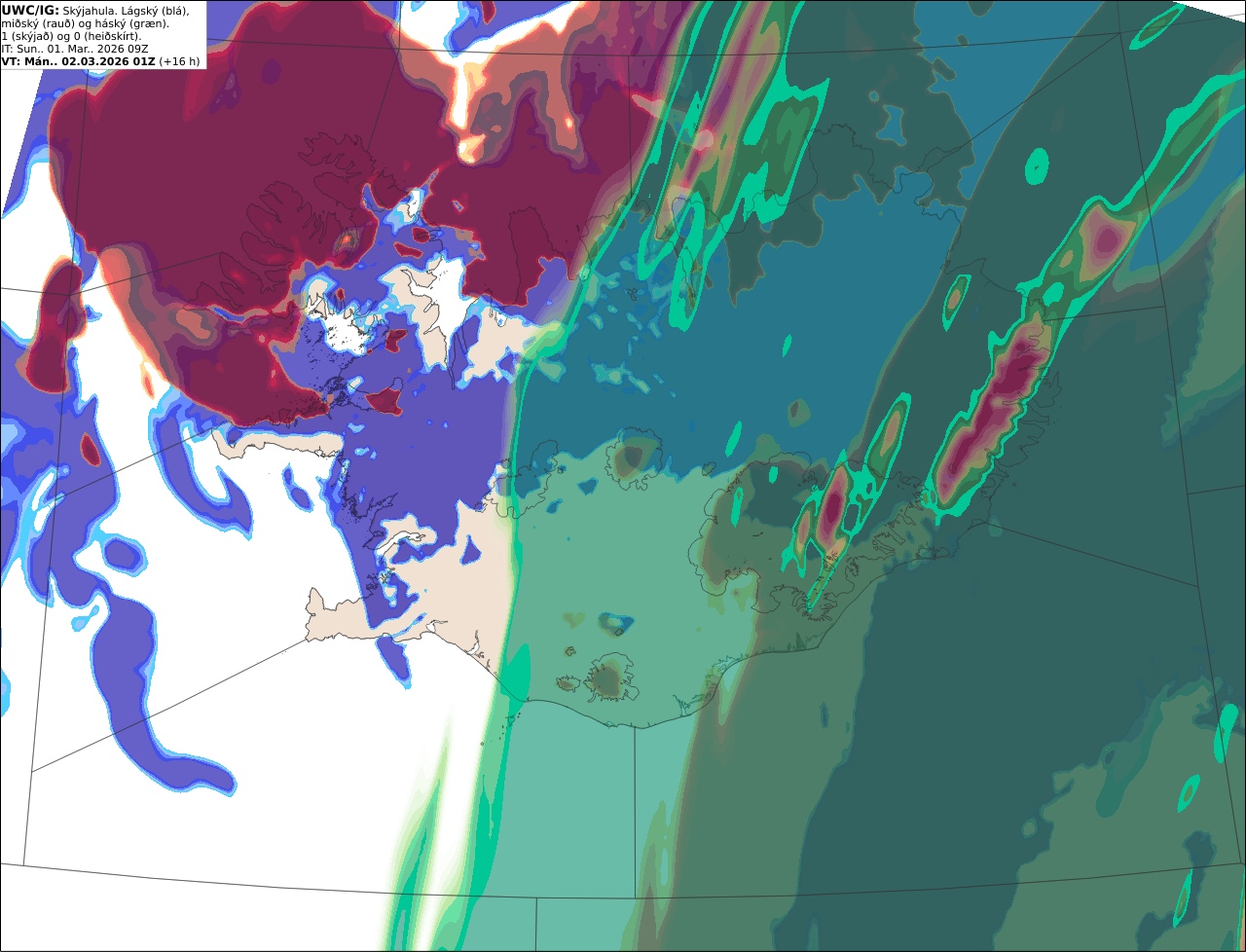Viewport: 1246px width, 952px height.
Task: Click the "UWC/IG: Skýjahula. Lágský (blá)," title line
Action: 95,10
